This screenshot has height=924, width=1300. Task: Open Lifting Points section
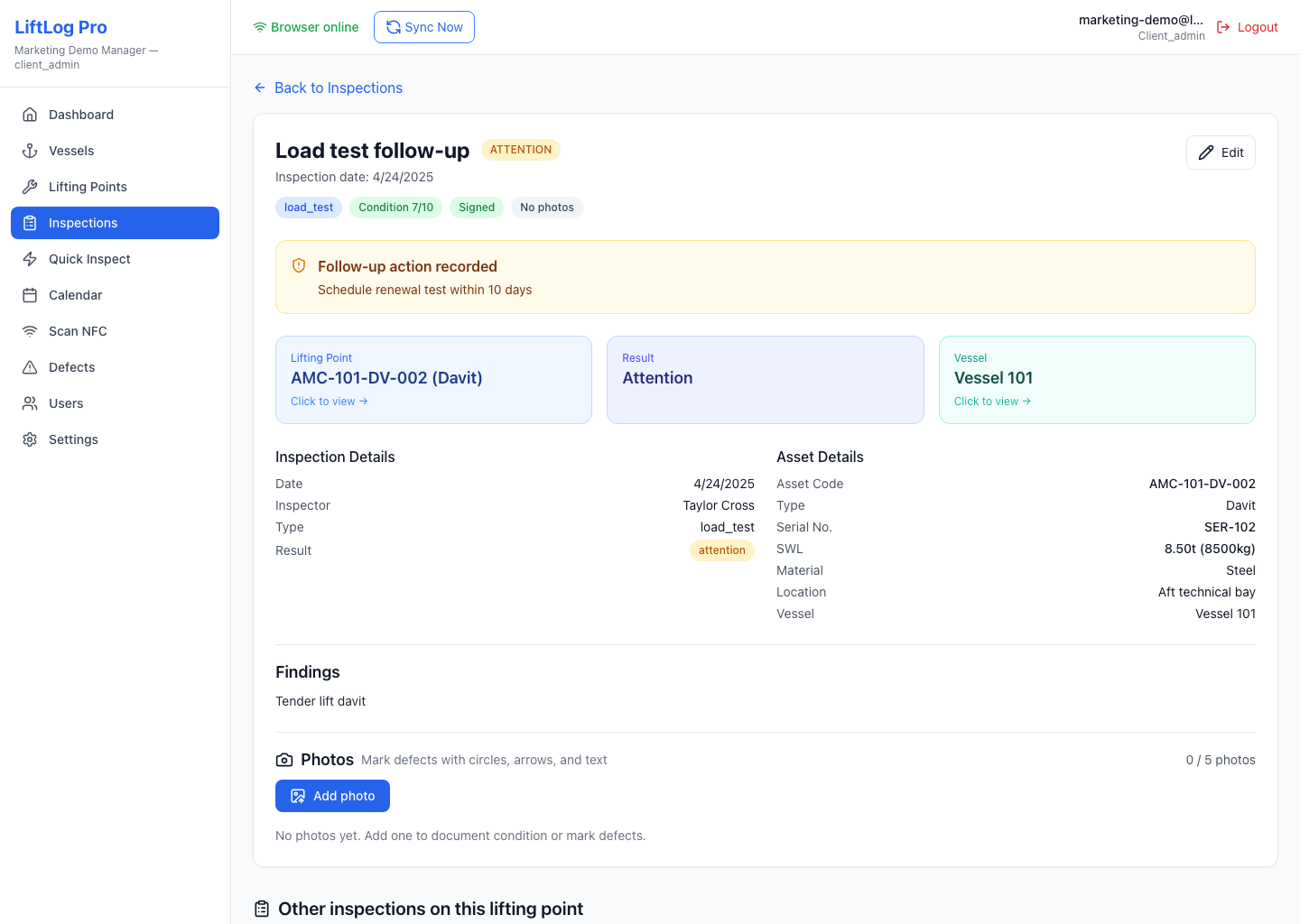(115, 187)
